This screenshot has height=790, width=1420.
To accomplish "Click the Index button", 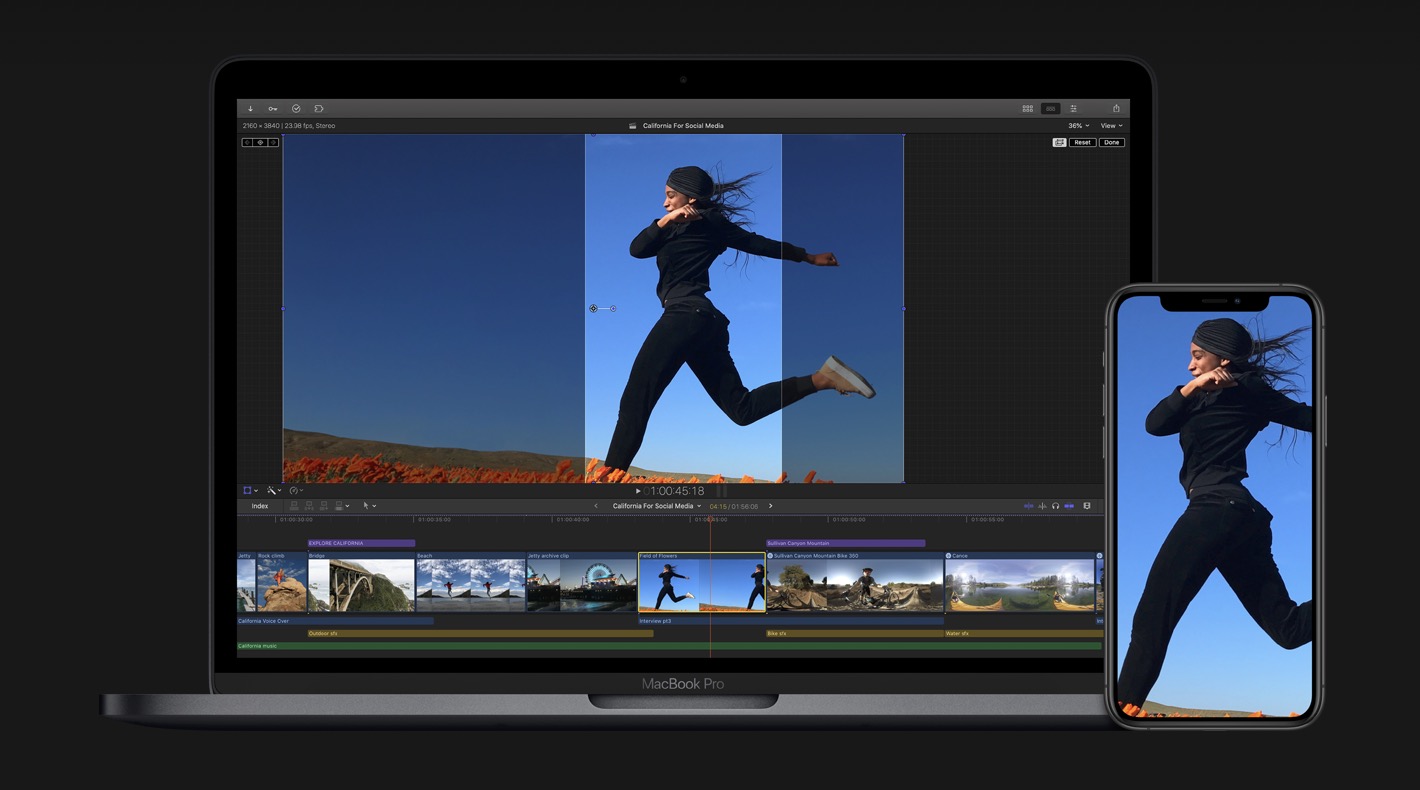I will 260,506.
